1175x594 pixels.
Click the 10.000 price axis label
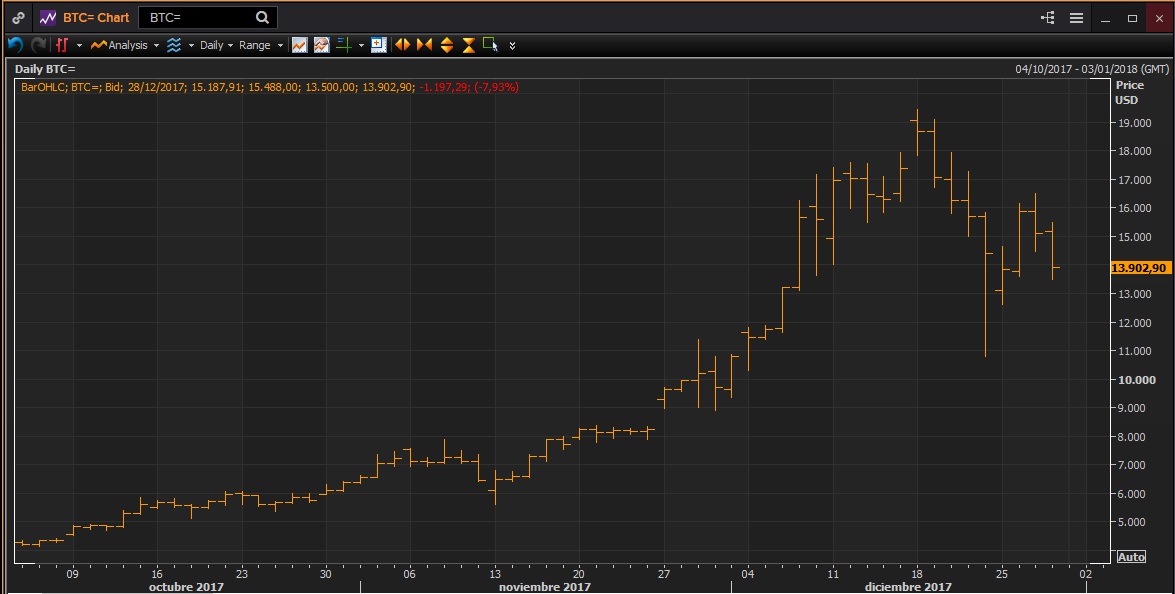[1137, 380]
